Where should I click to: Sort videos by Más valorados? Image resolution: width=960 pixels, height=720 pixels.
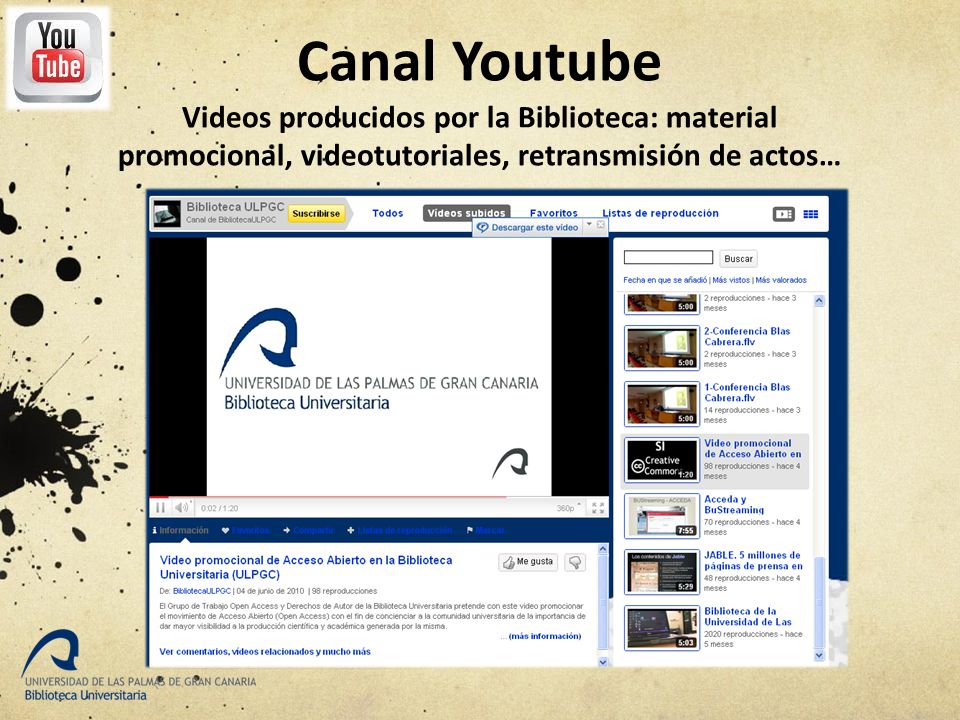(781, 280)
